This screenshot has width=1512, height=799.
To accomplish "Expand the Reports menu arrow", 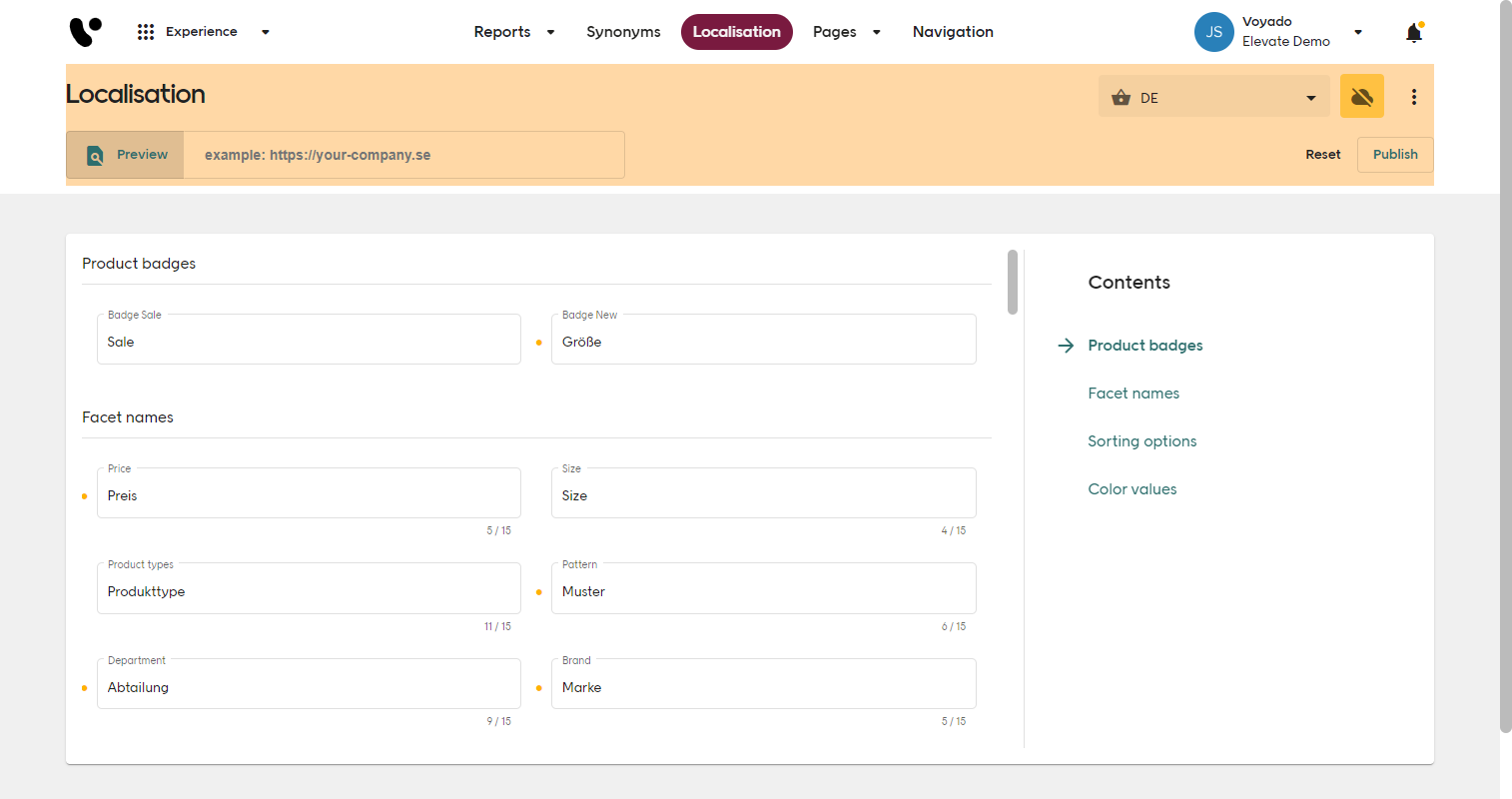I will [550, 32].
